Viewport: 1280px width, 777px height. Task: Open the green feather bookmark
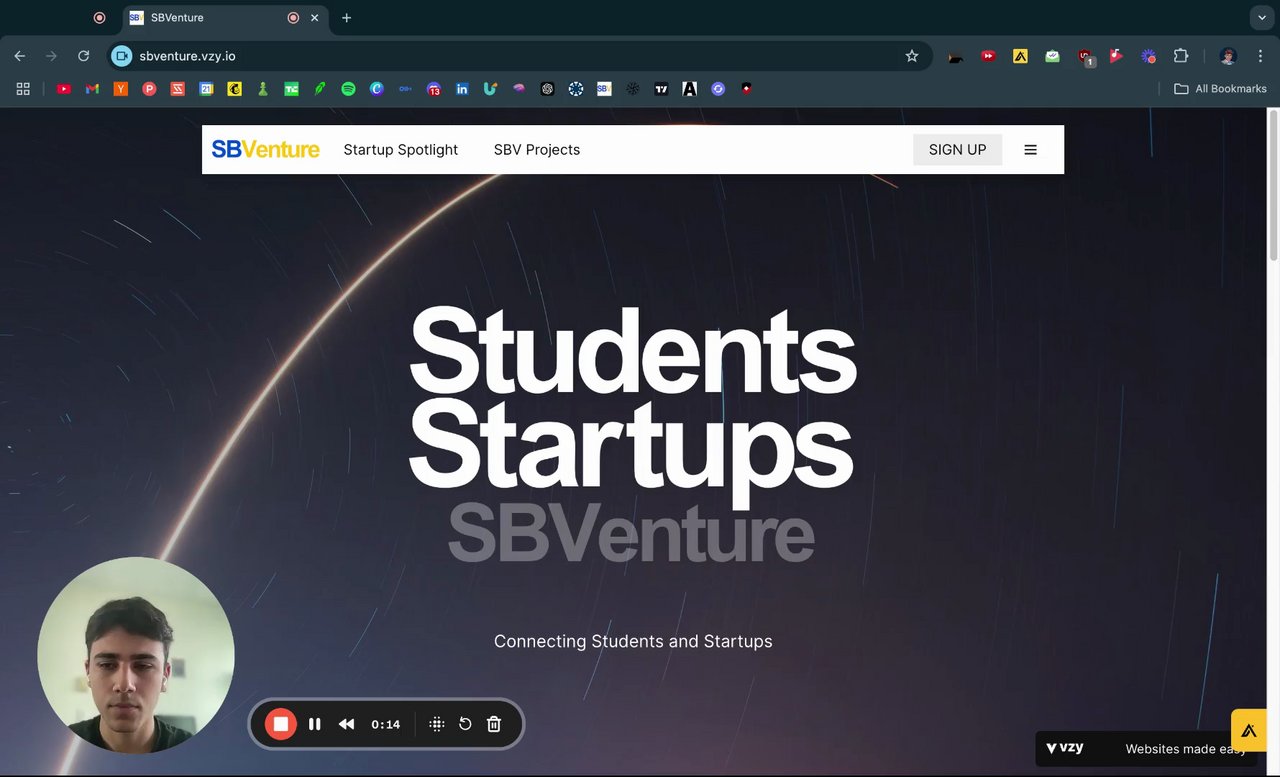click(x=320, y=89)
